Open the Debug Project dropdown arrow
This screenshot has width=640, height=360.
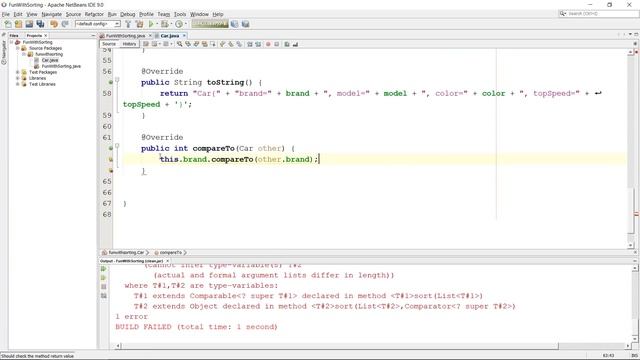(171, 24)
